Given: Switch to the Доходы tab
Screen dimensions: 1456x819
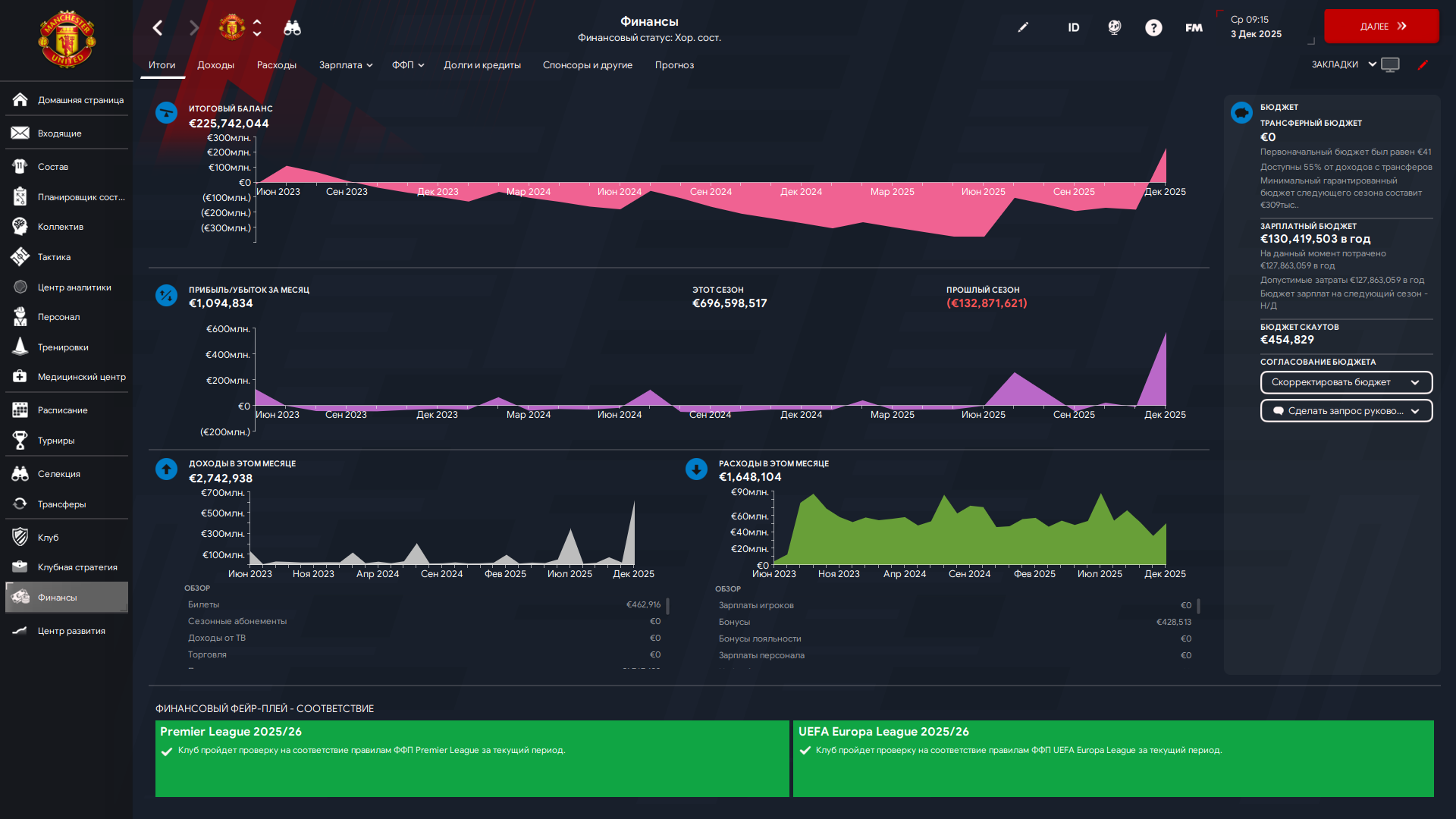Looking at the screenshot, I should pyautogui.click(x=215, y=65).
